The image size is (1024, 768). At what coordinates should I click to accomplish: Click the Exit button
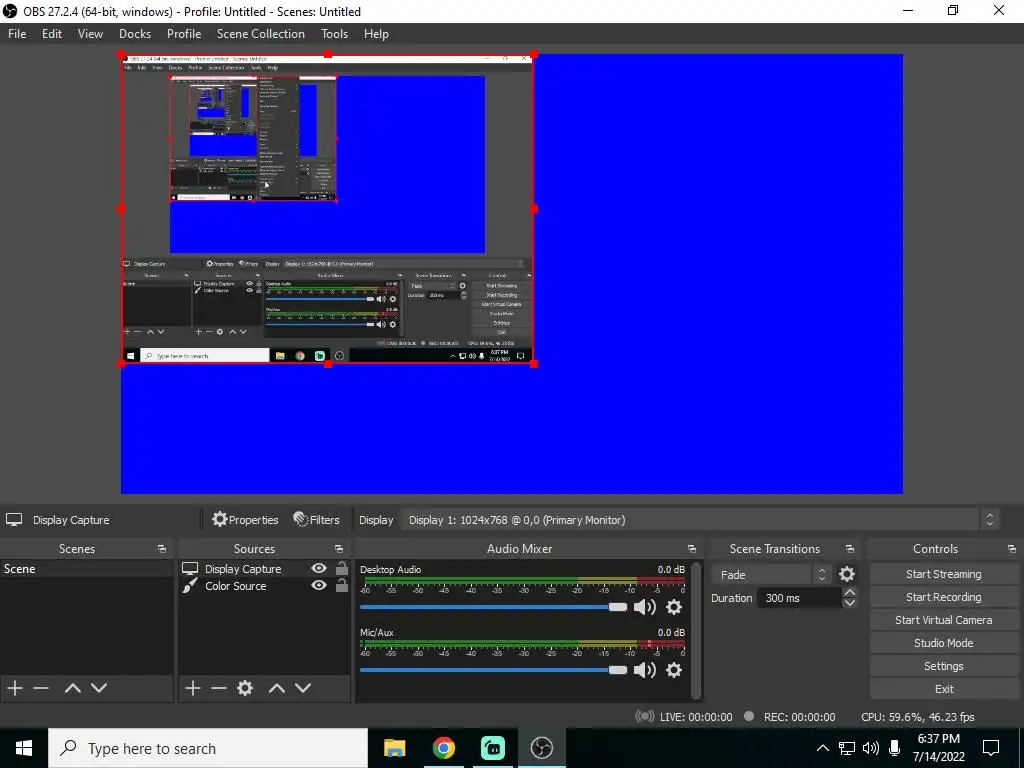[x=944, y=689]
